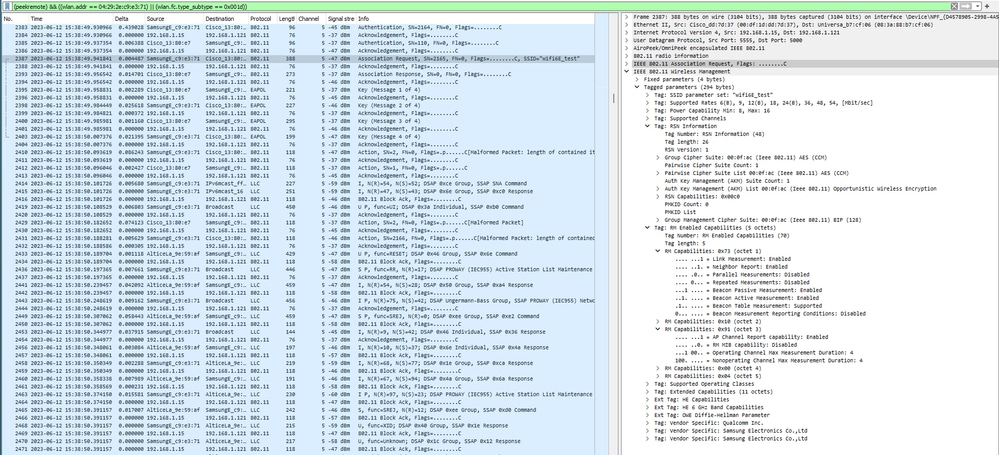
Task: Expand Tag: Extended Capabilities (11 octets)
Action: pos(648,392)
